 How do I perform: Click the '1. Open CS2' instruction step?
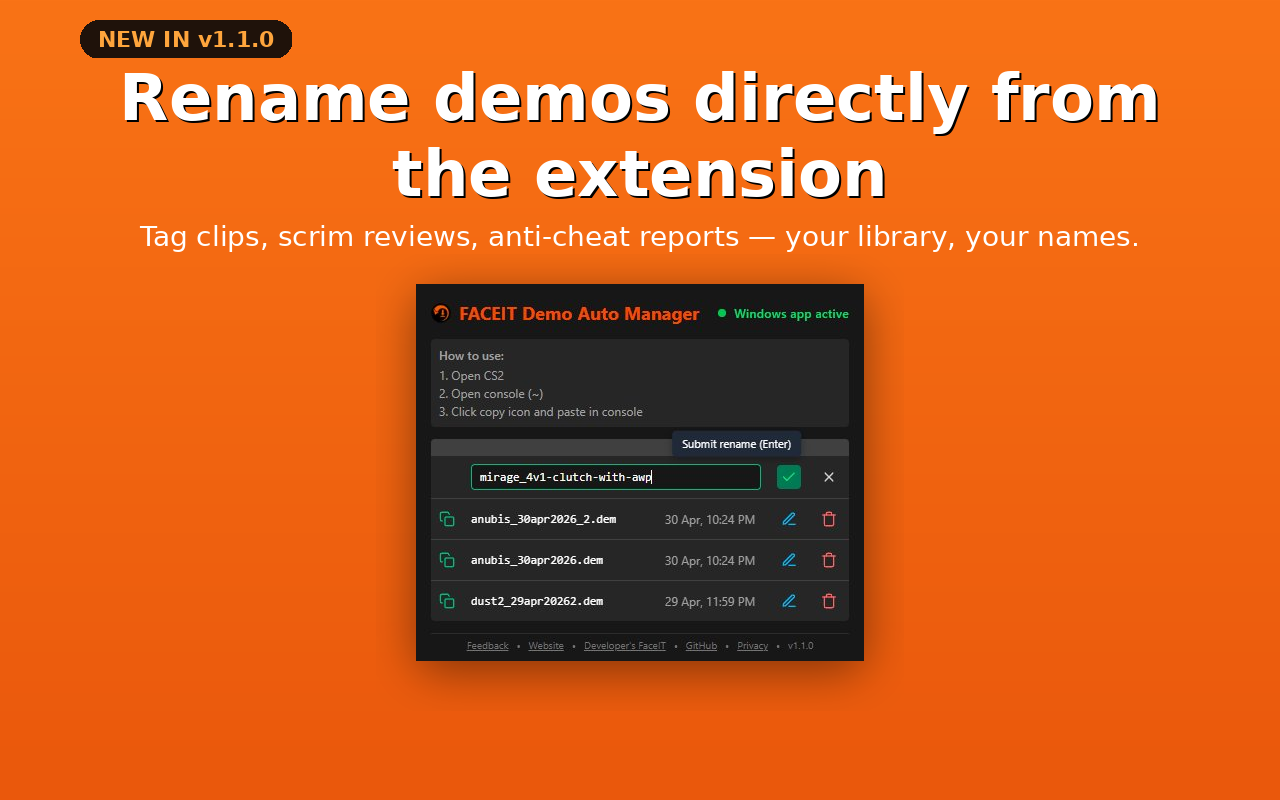pyautogui.click(x=471, y=376)
